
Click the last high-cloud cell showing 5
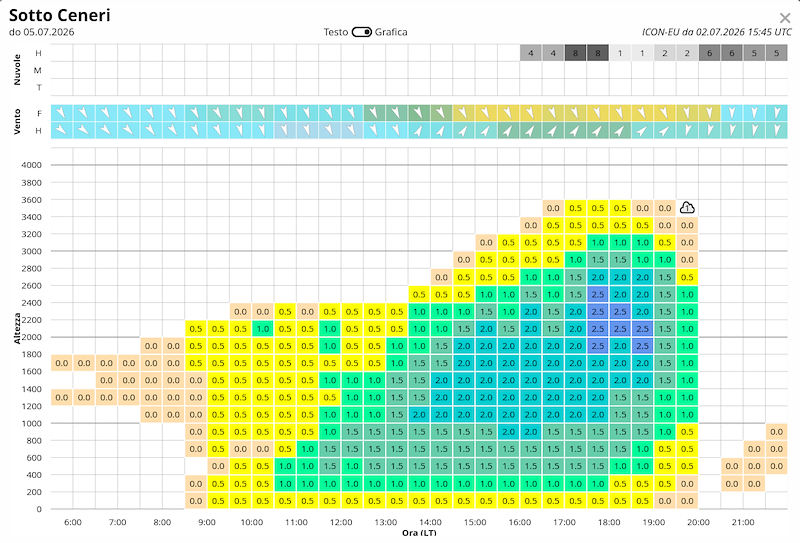coord(777,53)
